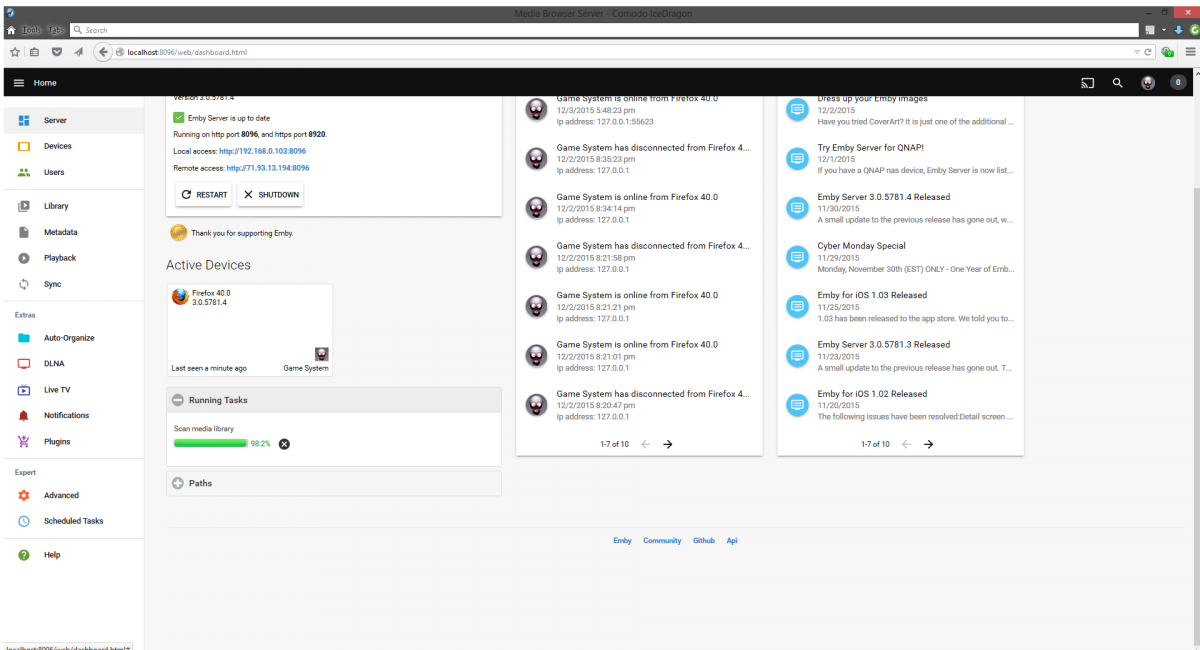Cancel the Scan media library task
Viewport: 1200px width, 650px height.
click(x=284, y=444)
